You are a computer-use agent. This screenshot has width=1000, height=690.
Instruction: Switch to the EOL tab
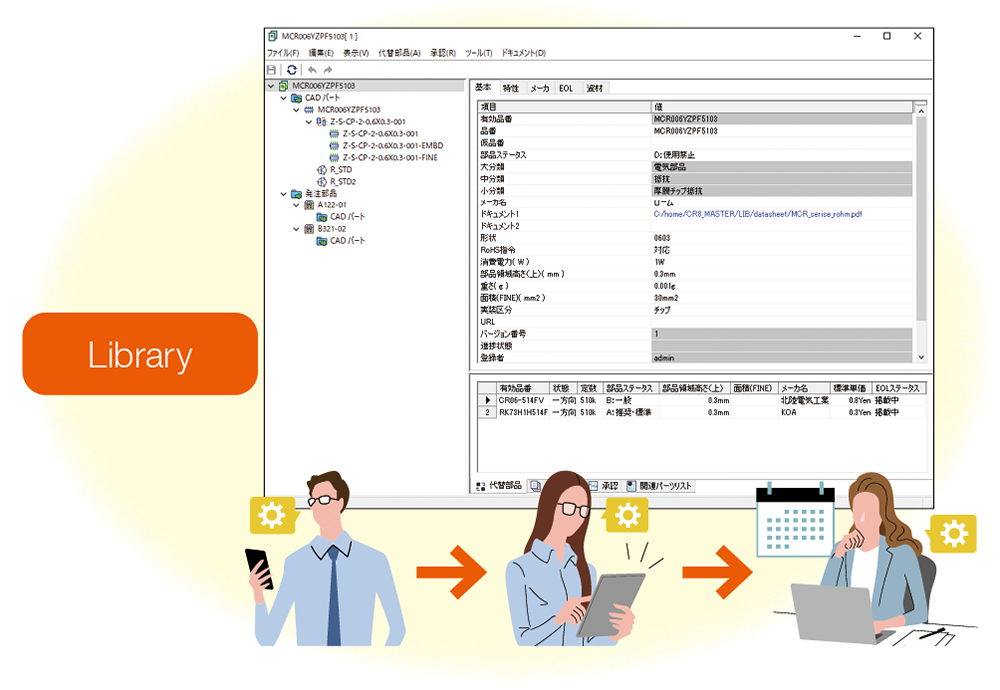pyautogui.click(x=566, y=88)
